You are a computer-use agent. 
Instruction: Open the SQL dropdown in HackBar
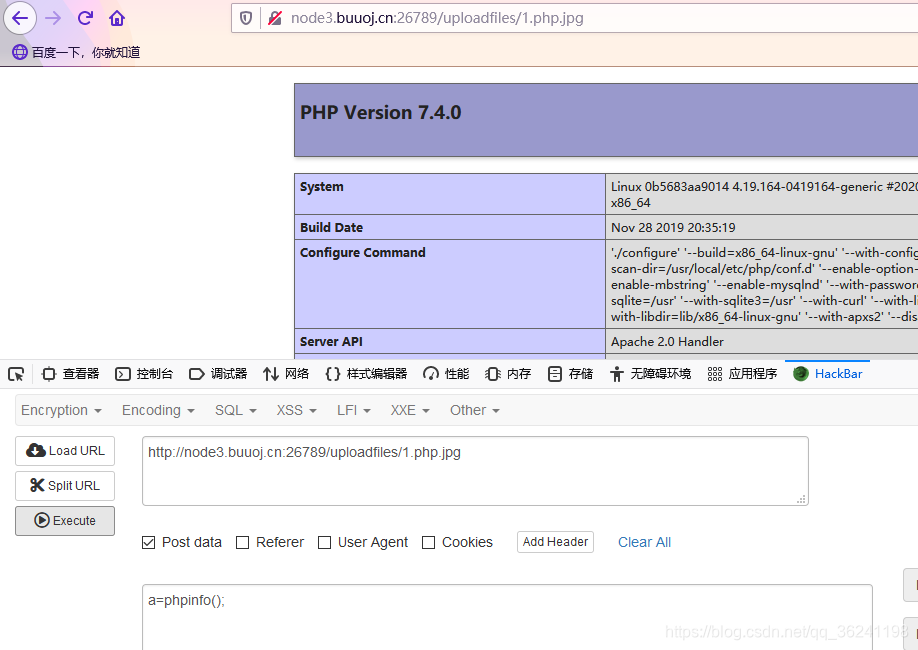pos(232,410)
